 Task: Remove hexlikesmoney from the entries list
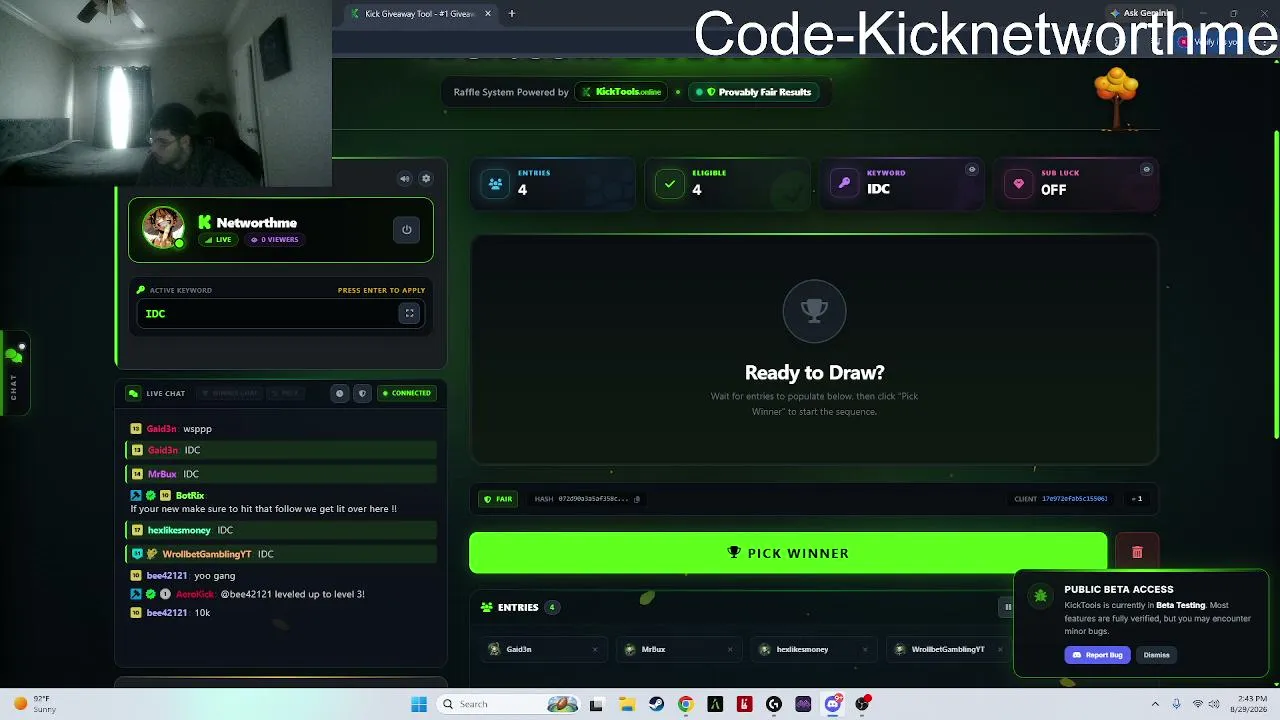click(865, 650)
